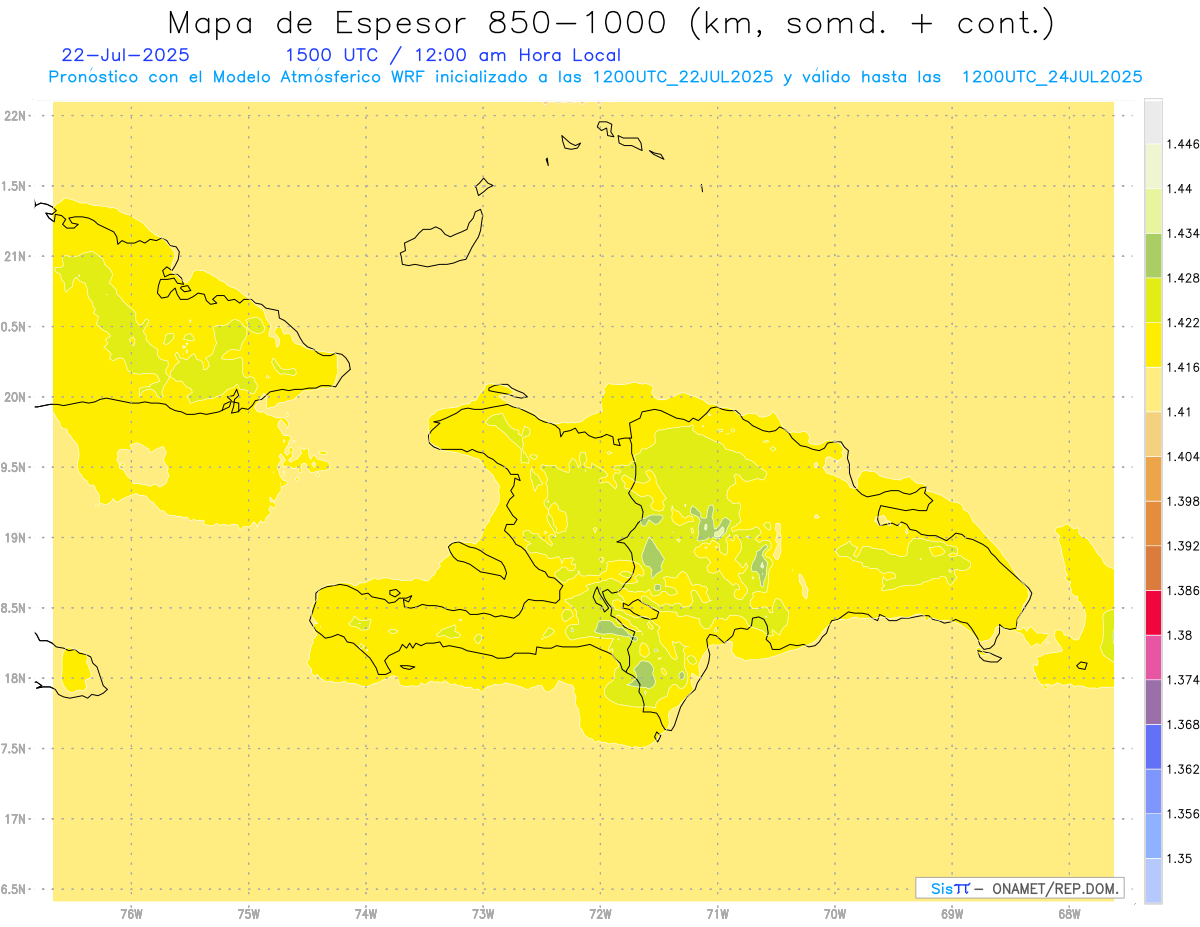Select the '71W' longitude label
This screenshot has width=1200, height=927.
(717, 914)
